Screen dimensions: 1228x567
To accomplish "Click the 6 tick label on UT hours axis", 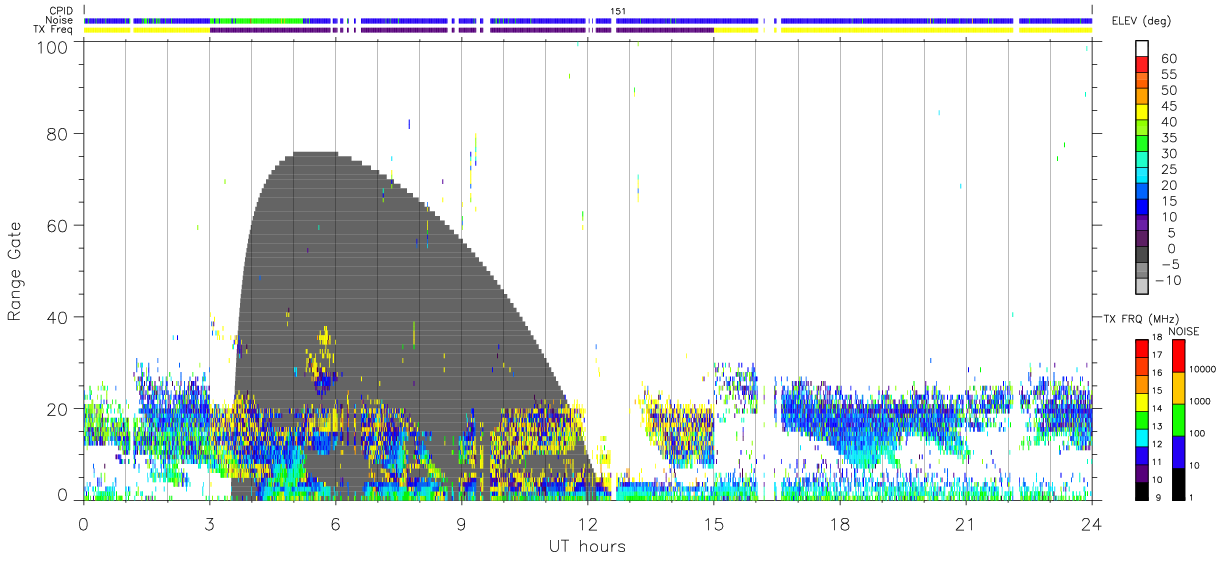I will [x=335, y=524].
